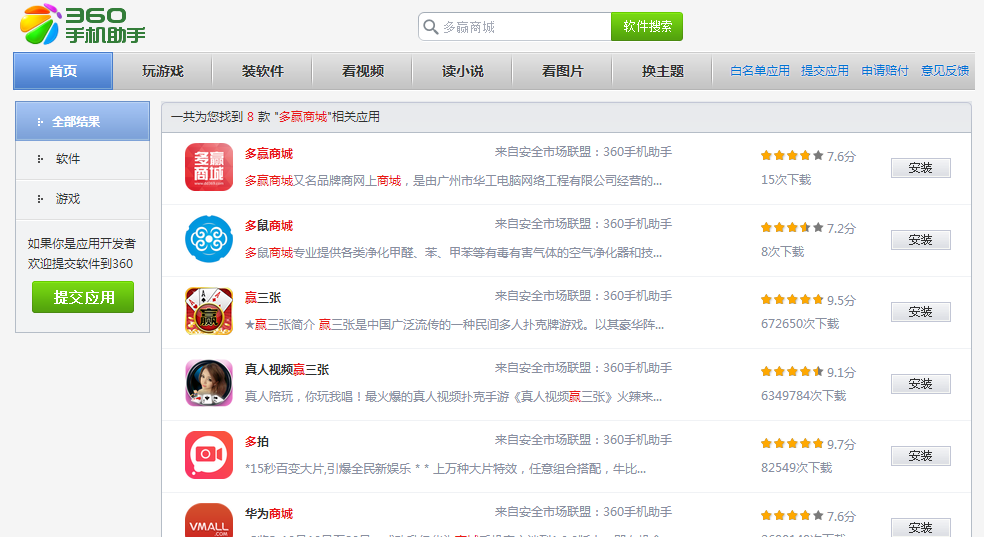Open the 赢三张 title link
Screen dimensions: 984x537
click(x=263, y=298)
